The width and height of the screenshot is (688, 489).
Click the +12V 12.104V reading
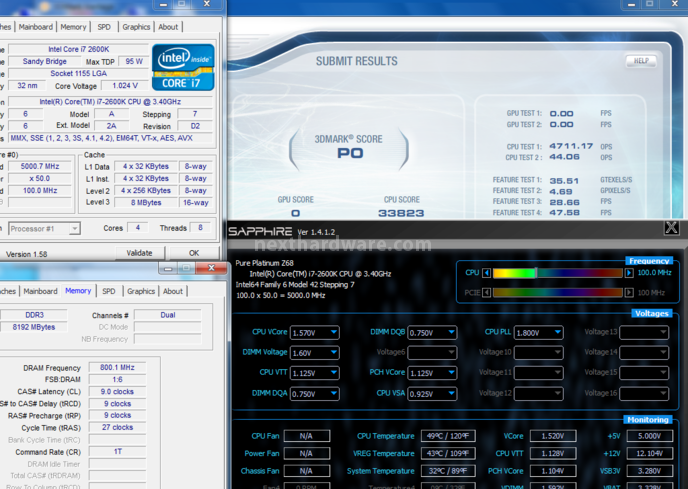tap(650, 453)
